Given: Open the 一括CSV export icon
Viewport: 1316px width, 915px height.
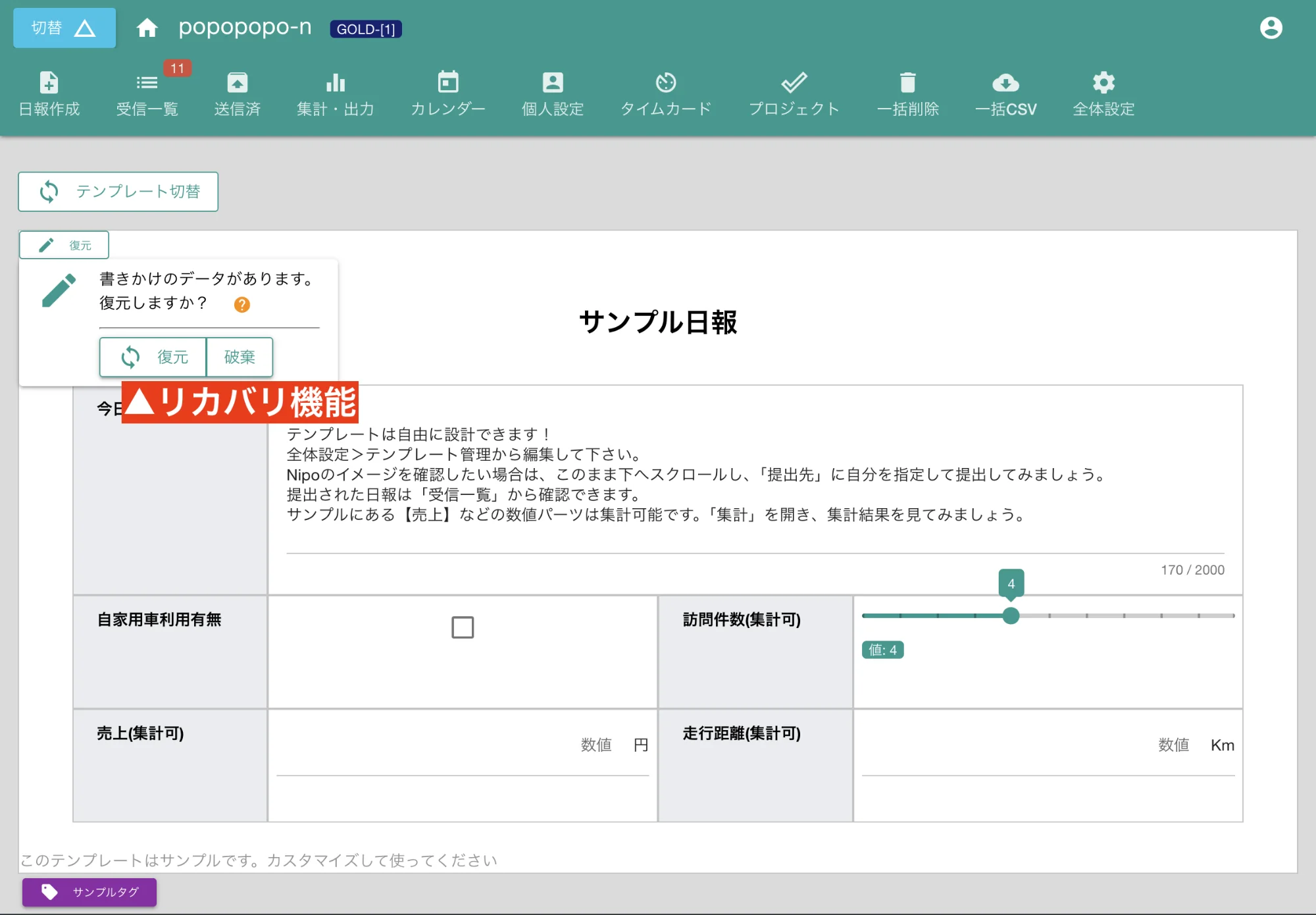Looking at the screenshot, I should click(1006, 92).
